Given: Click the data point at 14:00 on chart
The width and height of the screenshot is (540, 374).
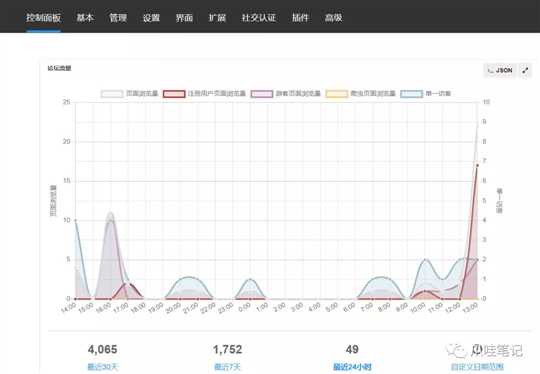Looking at the screenshot, I should [x=75, y=220].
